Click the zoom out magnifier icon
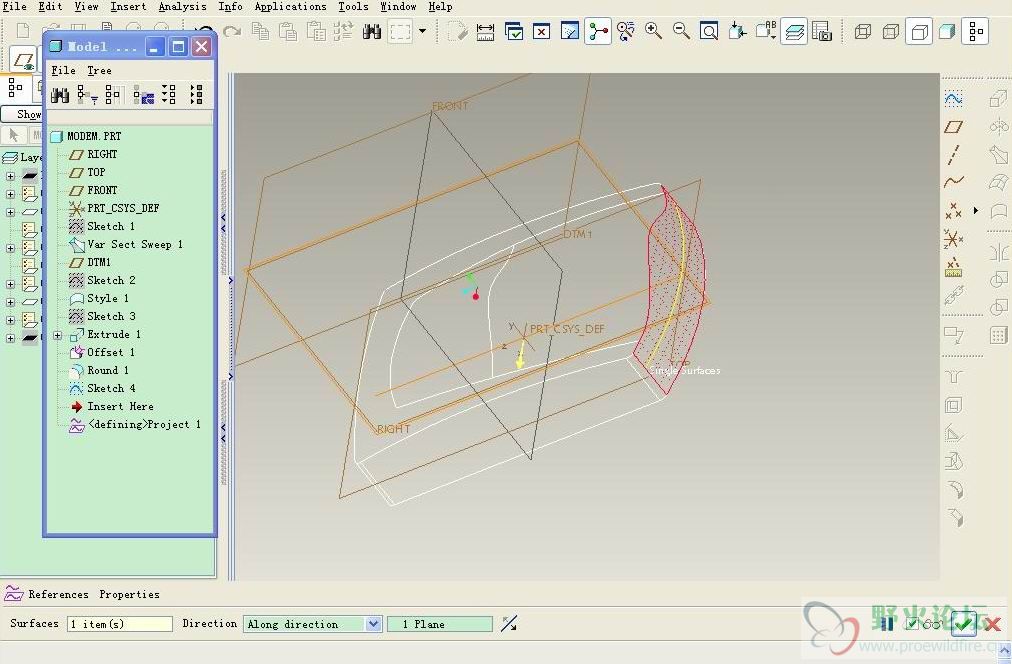The image size is (1012, 664). (681, 31)
